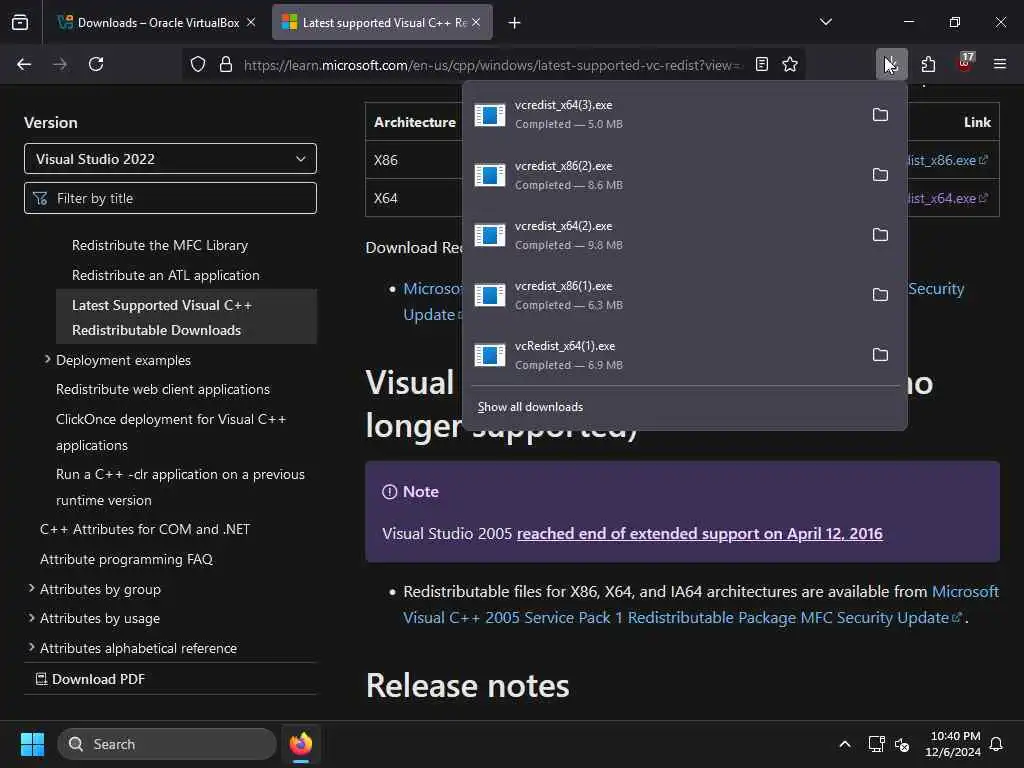Click the muted volume tray icon

coord(902,744)
